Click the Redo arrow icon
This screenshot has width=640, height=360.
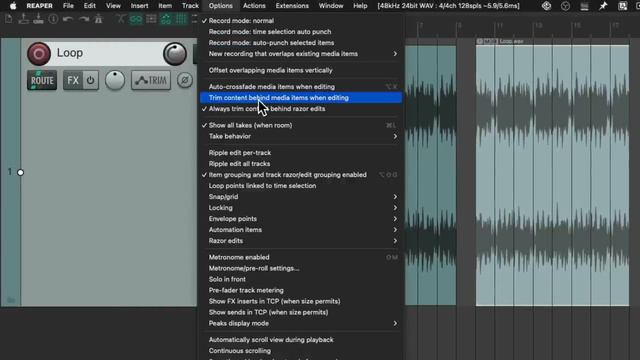pos(84,19)
